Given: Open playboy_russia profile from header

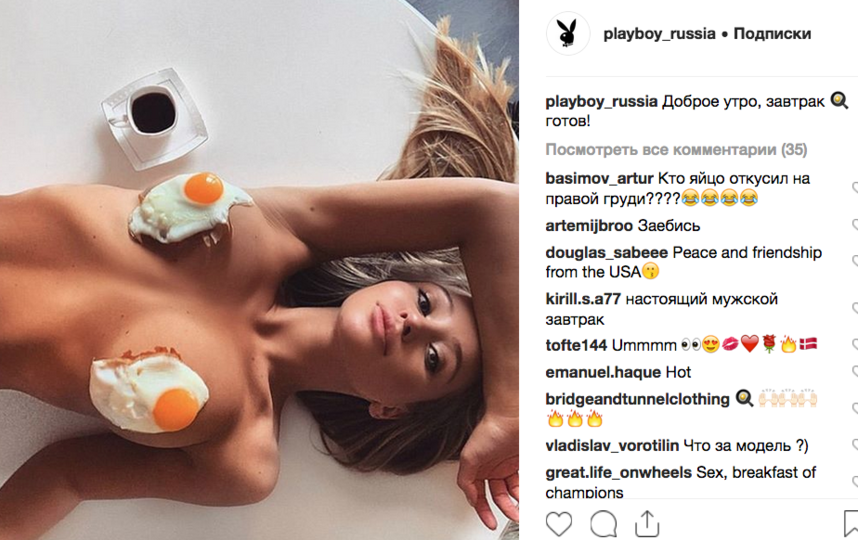Looking at the screenshot, I should [x=659, y=34].
